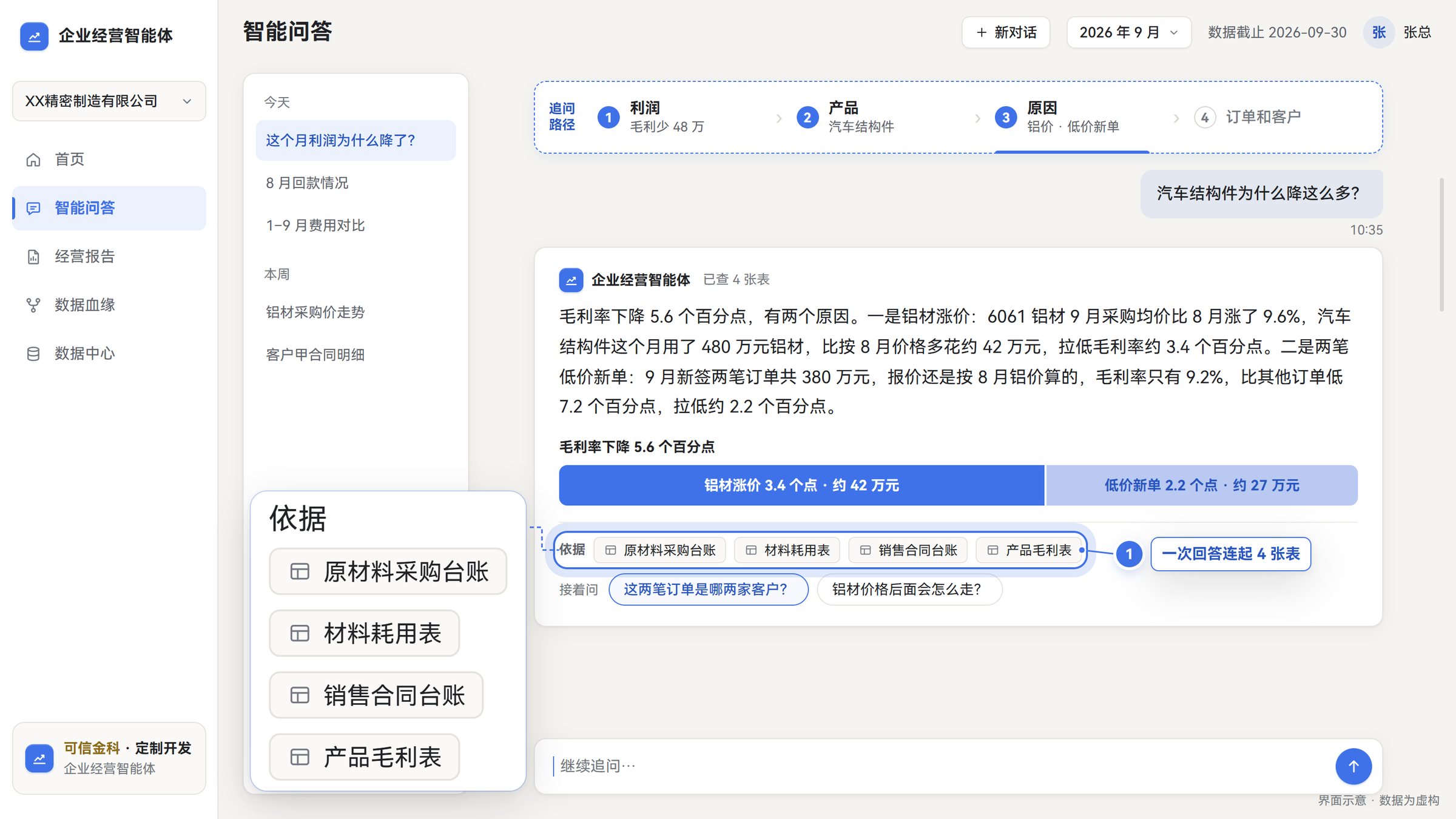Select path step 1 利润

[651, 117]
